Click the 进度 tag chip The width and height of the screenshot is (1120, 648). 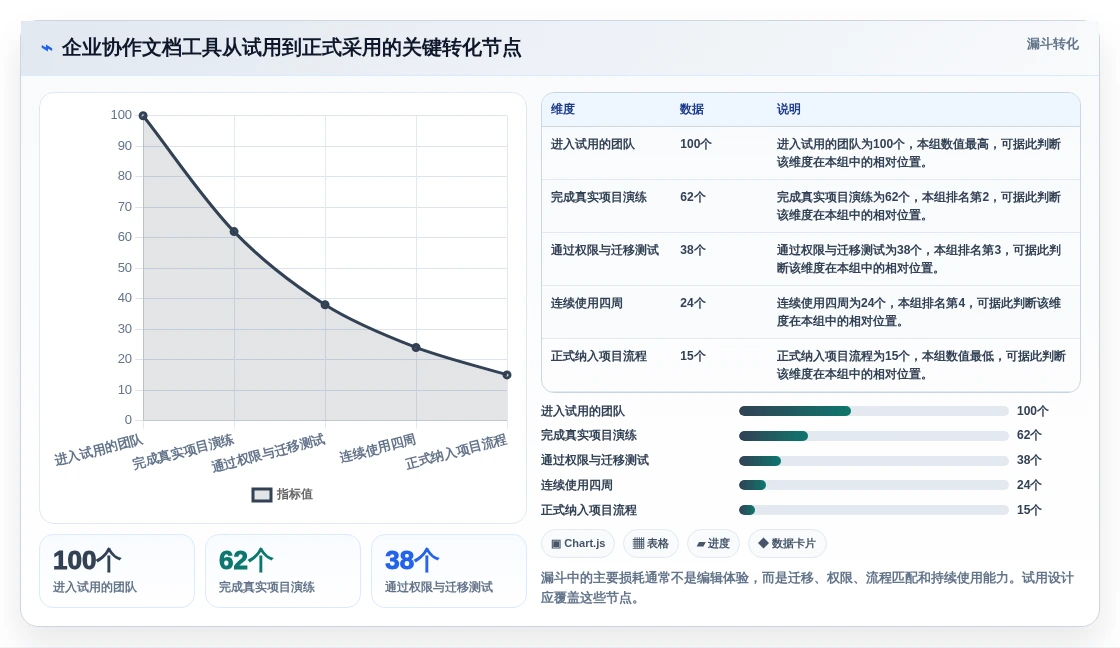point(713,544)
